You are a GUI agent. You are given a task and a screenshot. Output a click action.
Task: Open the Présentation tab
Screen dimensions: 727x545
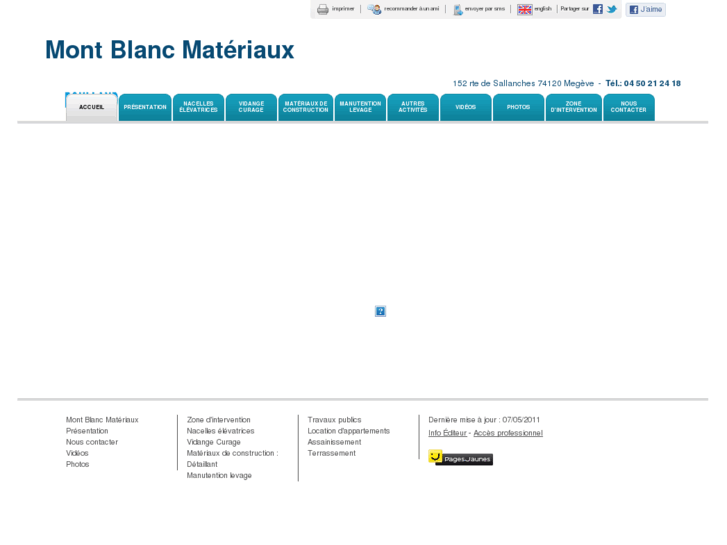(x=145, y=107)
